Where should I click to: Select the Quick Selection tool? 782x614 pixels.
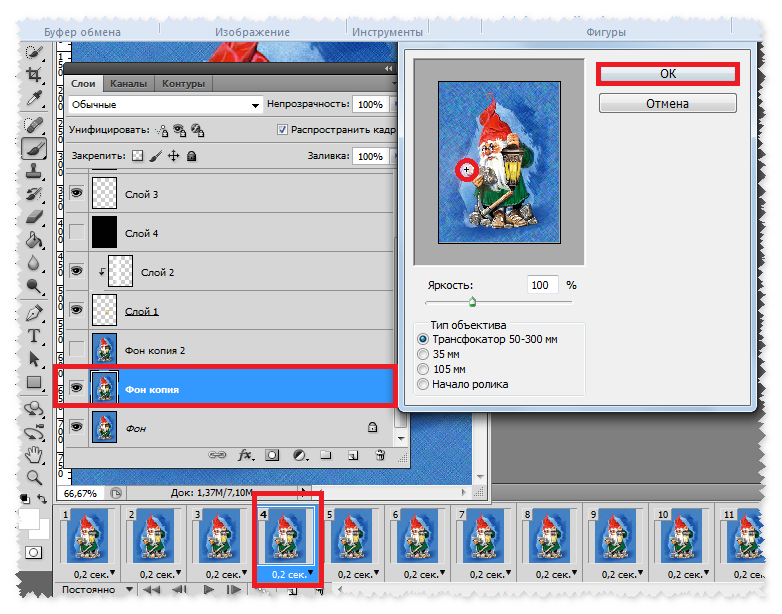tap(34, 52)
